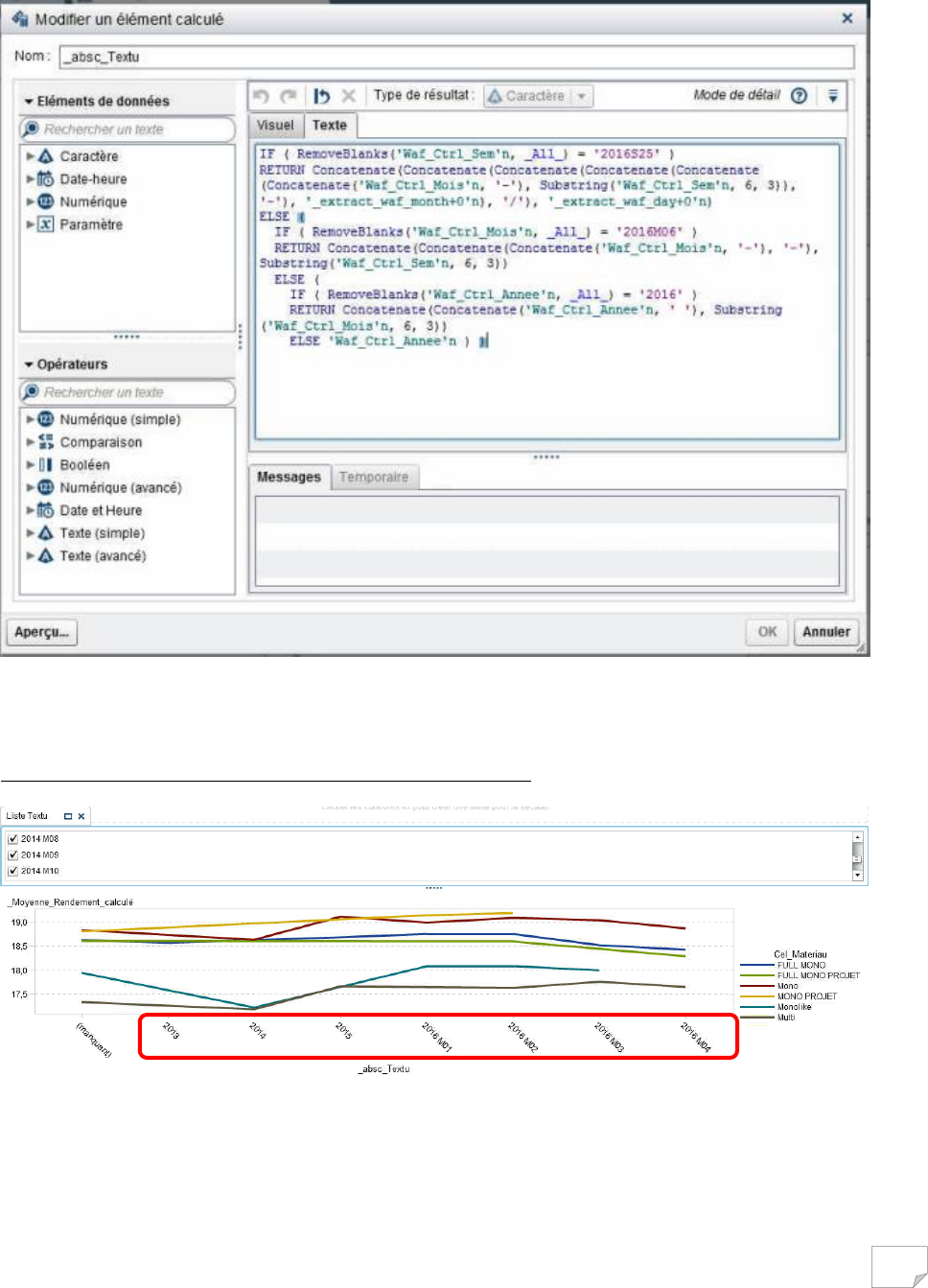Click the OK button
This screenshot has height=1288, width=928.
click(x=768, y=632)
